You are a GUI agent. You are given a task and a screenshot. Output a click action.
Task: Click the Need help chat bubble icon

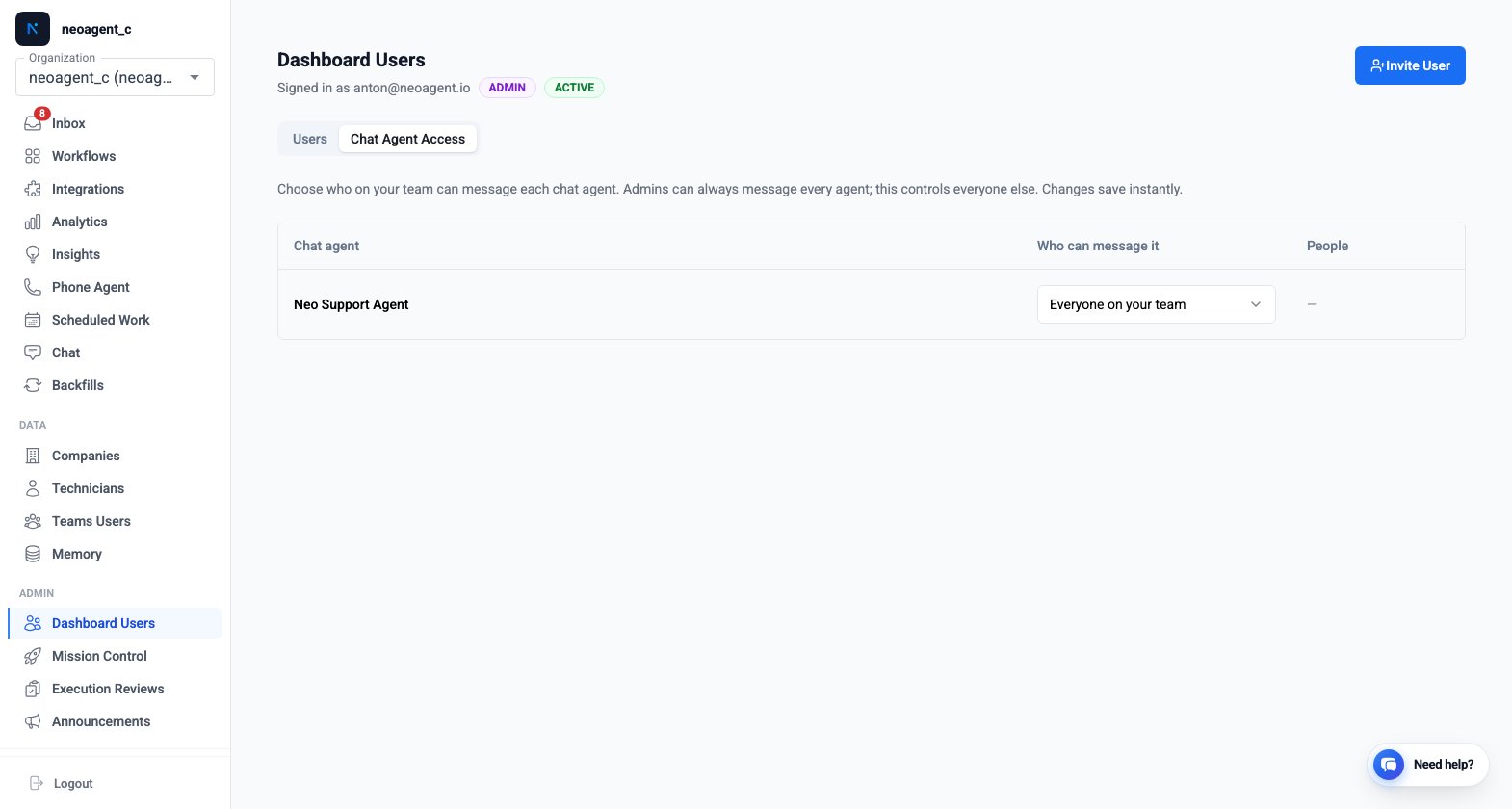(x=1389, y=765)
